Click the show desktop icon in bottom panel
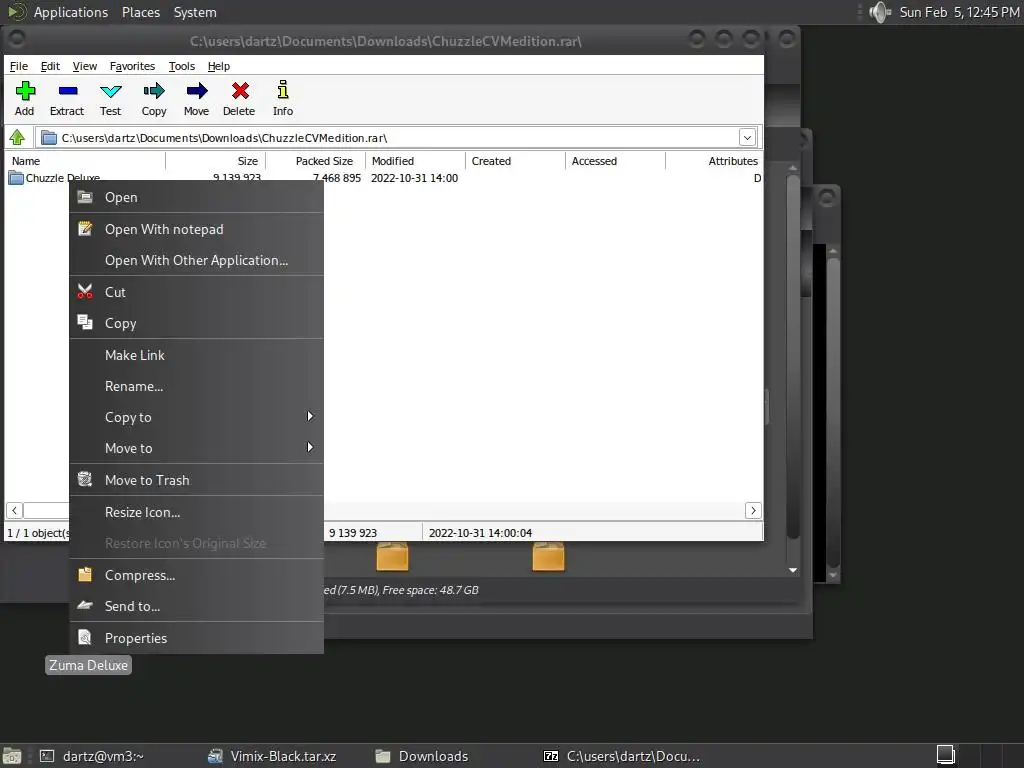Image resolution: width=1024 pixels, height=768 pixels. coord(12,756)
